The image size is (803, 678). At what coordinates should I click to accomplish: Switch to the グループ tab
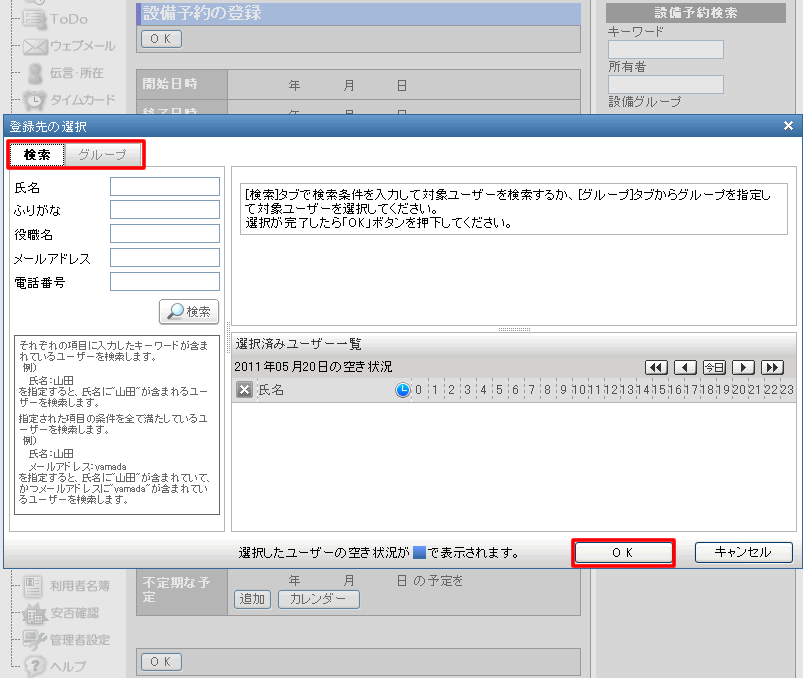click(x=103, y=155)
